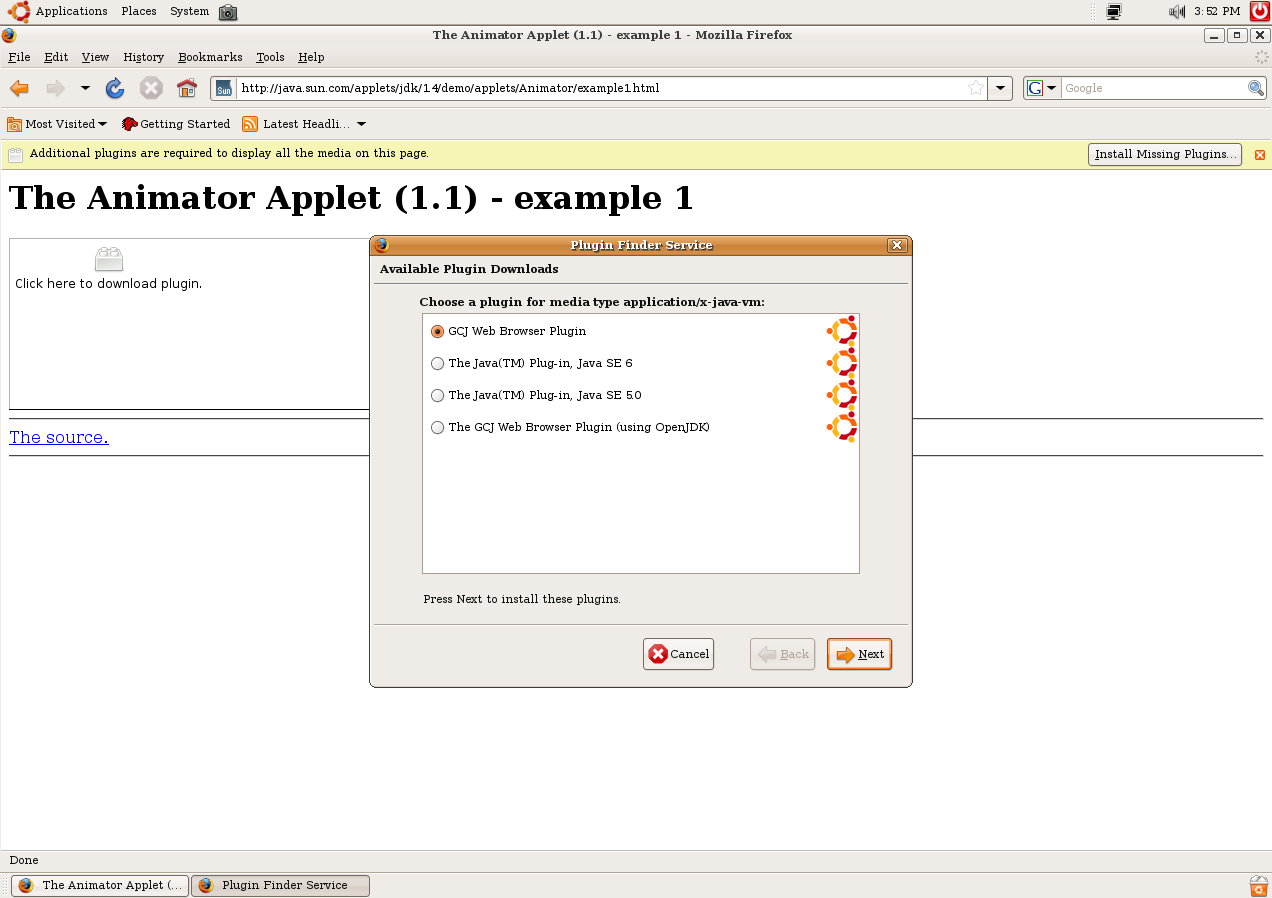Open the Bookmarks menu
This screenshot has width=1272, height=898.
coord(210,57)
